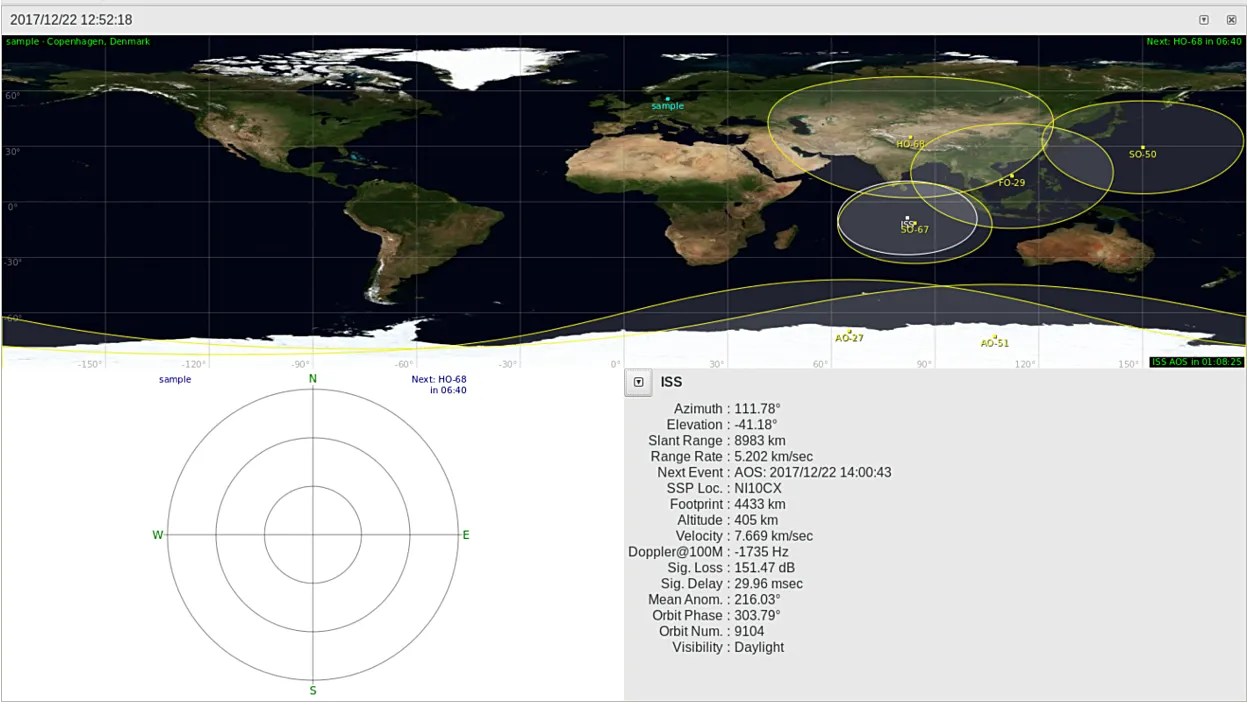
Task: Click the HO-68 satellite marker on the map
Action: [x=910, y=137]
